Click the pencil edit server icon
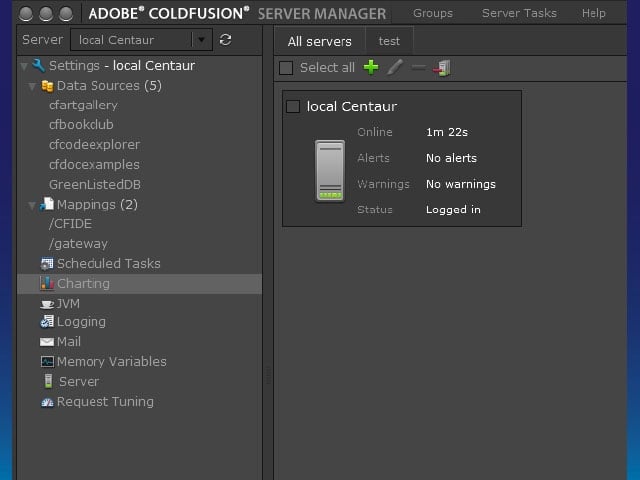The image size is (640, 480). [x=395, y=67]
